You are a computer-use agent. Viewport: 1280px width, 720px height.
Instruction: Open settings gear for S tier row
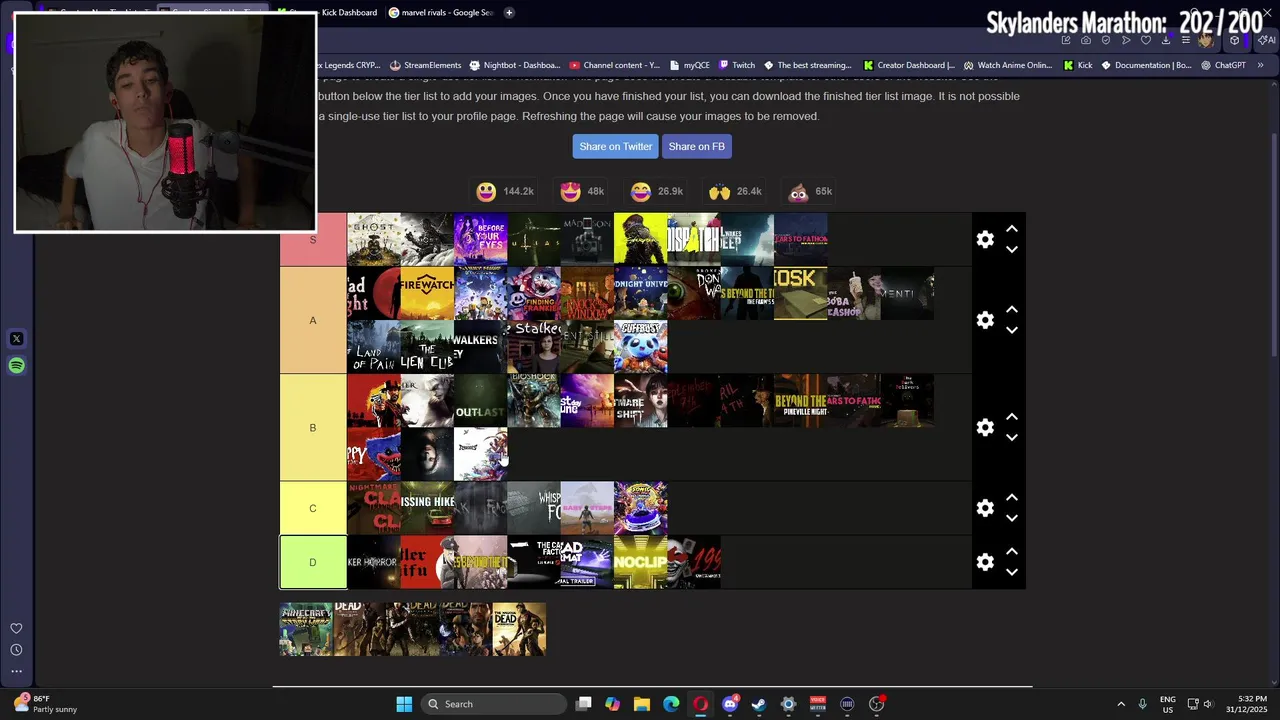(x=985, y=240)
